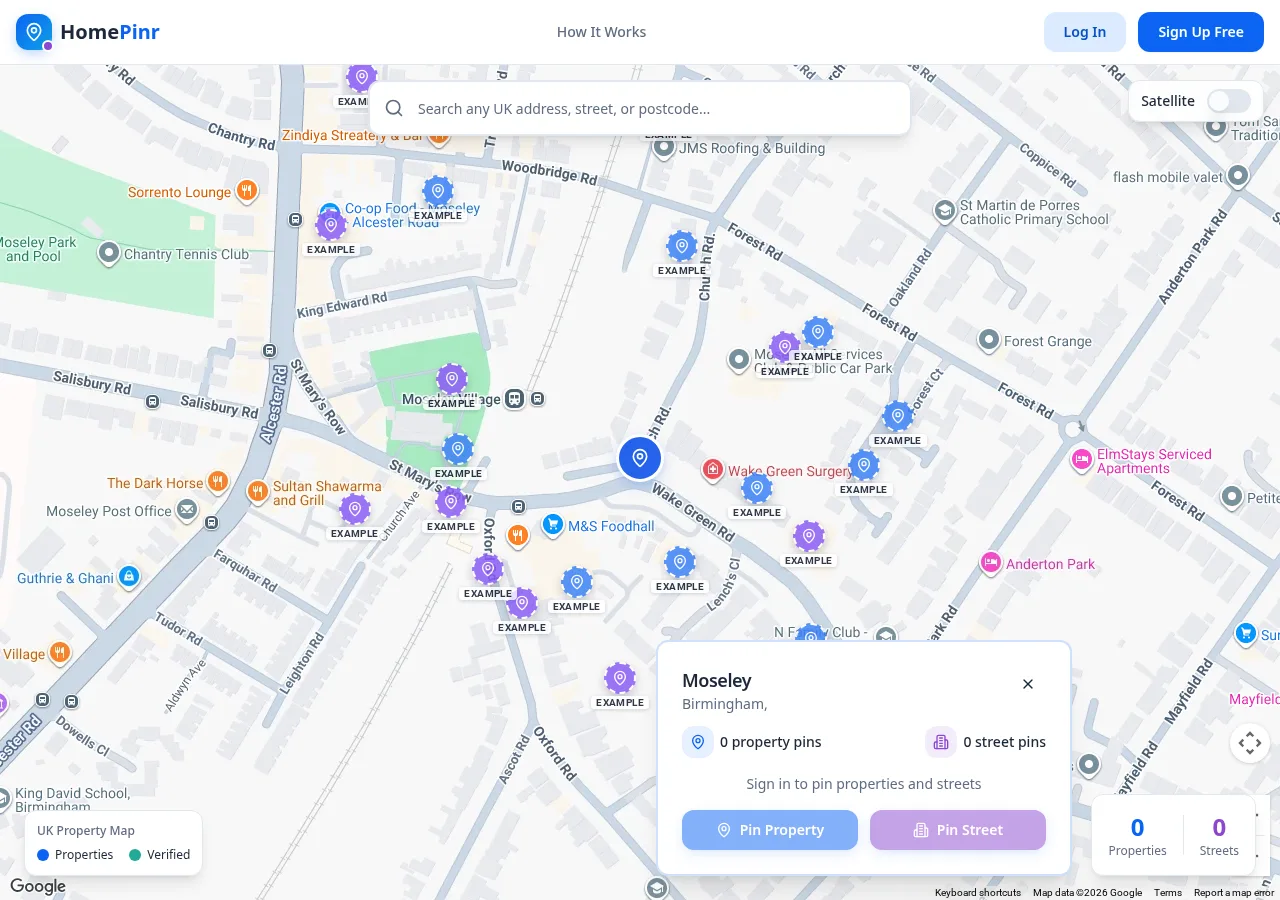Click the Forest Grange place marker
Image resolution: width=1280 pixels, height=900 pixels.
coord(989,341)
